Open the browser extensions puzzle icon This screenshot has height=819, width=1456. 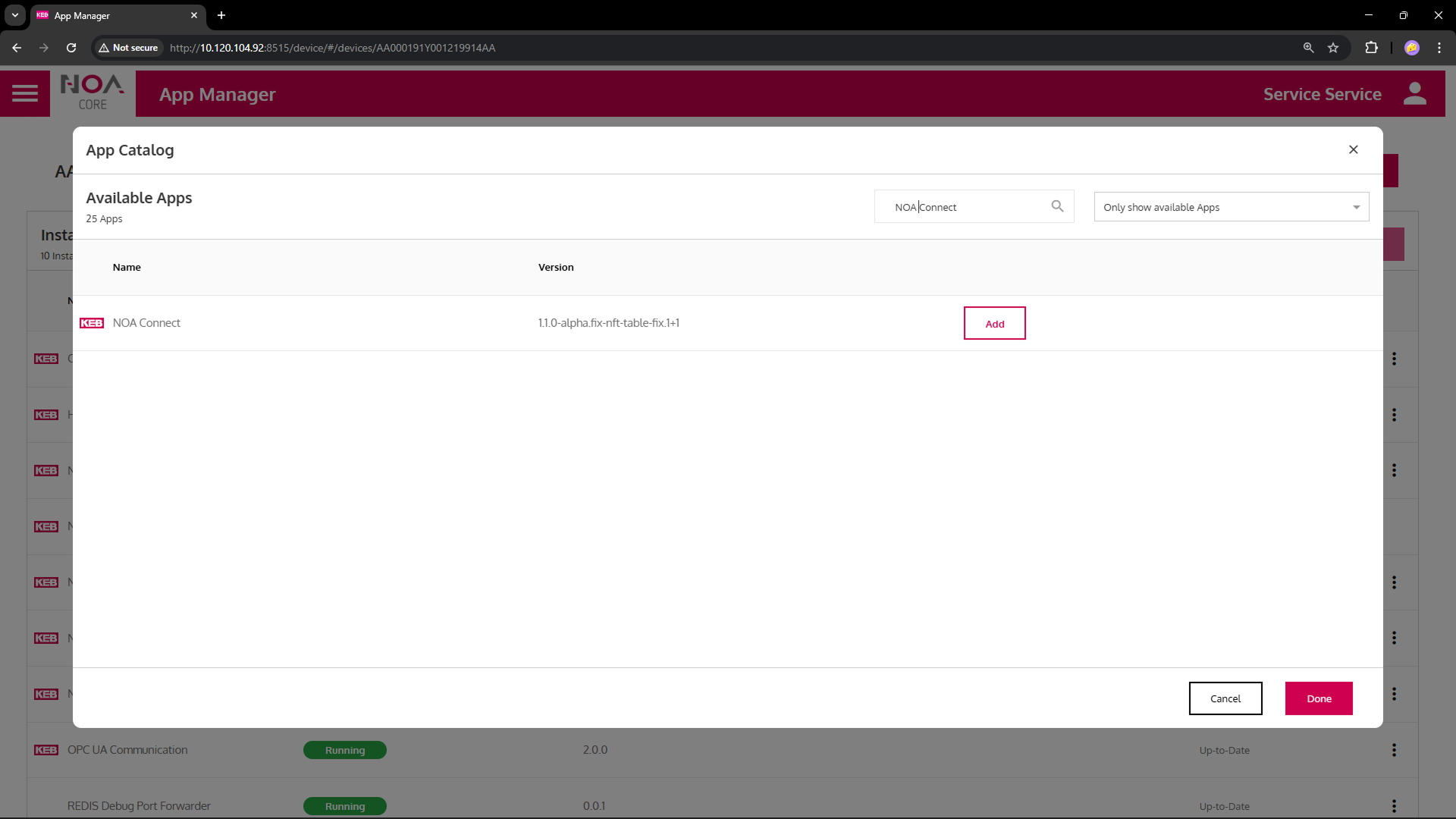tap(1371, 48)
